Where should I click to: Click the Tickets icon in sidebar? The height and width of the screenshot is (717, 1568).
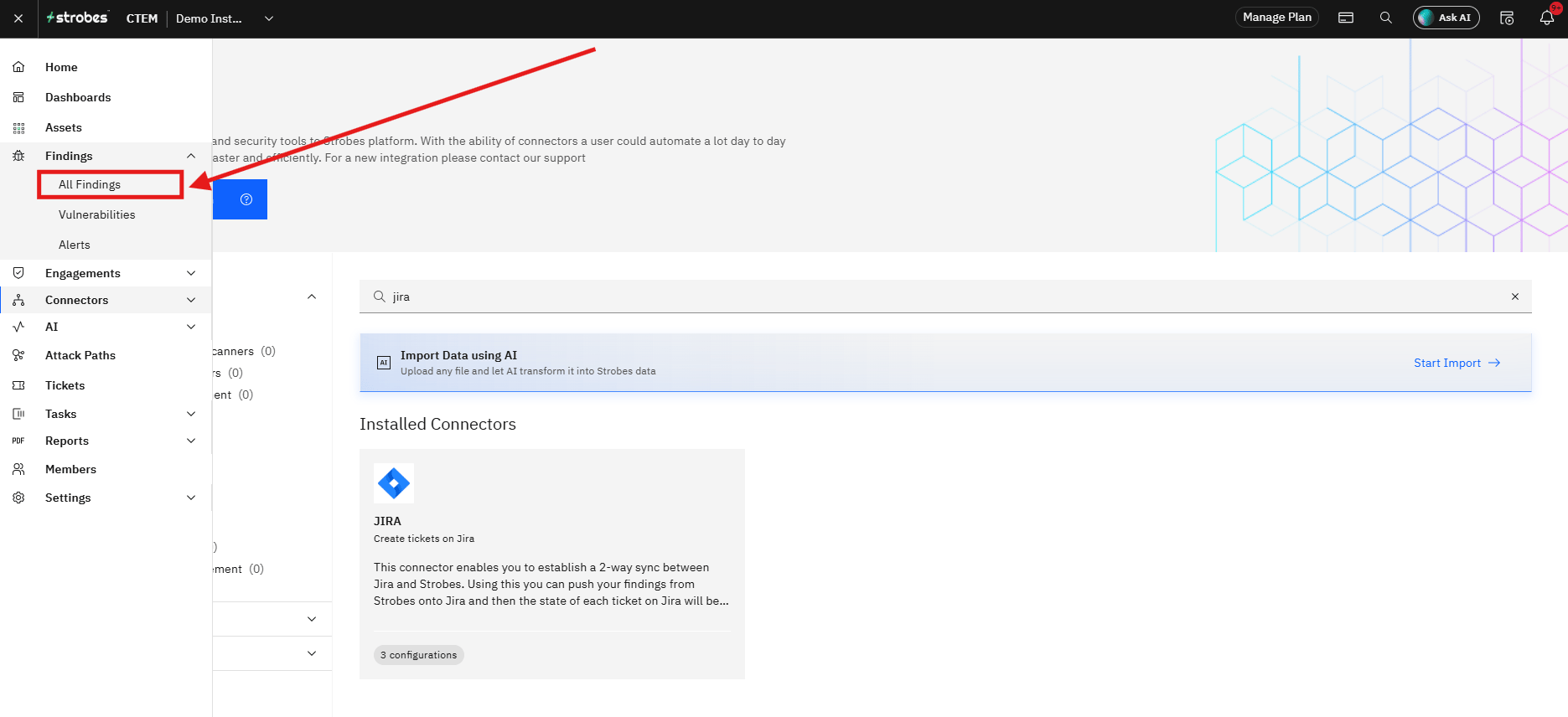tap(18, 385)
